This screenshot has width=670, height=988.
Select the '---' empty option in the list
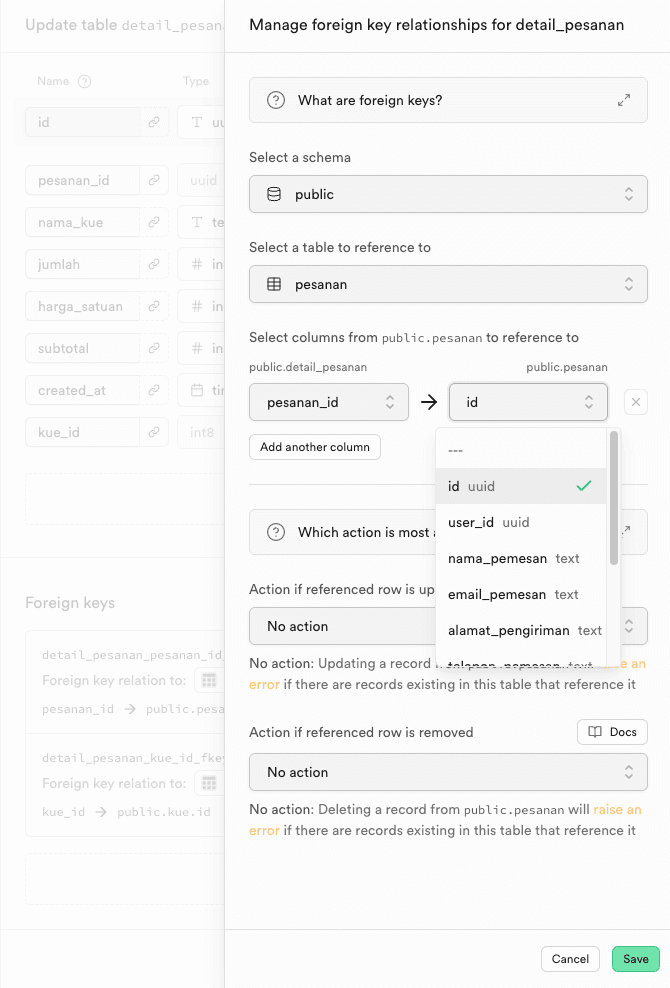point(521,451)
